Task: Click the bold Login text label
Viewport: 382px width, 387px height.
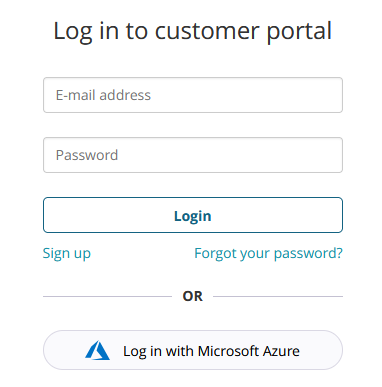Action: pos(193,216)
